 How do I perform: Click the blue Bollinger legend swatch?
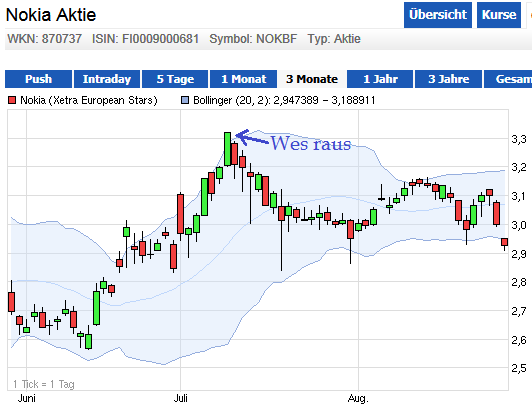(x=185, y=100)
